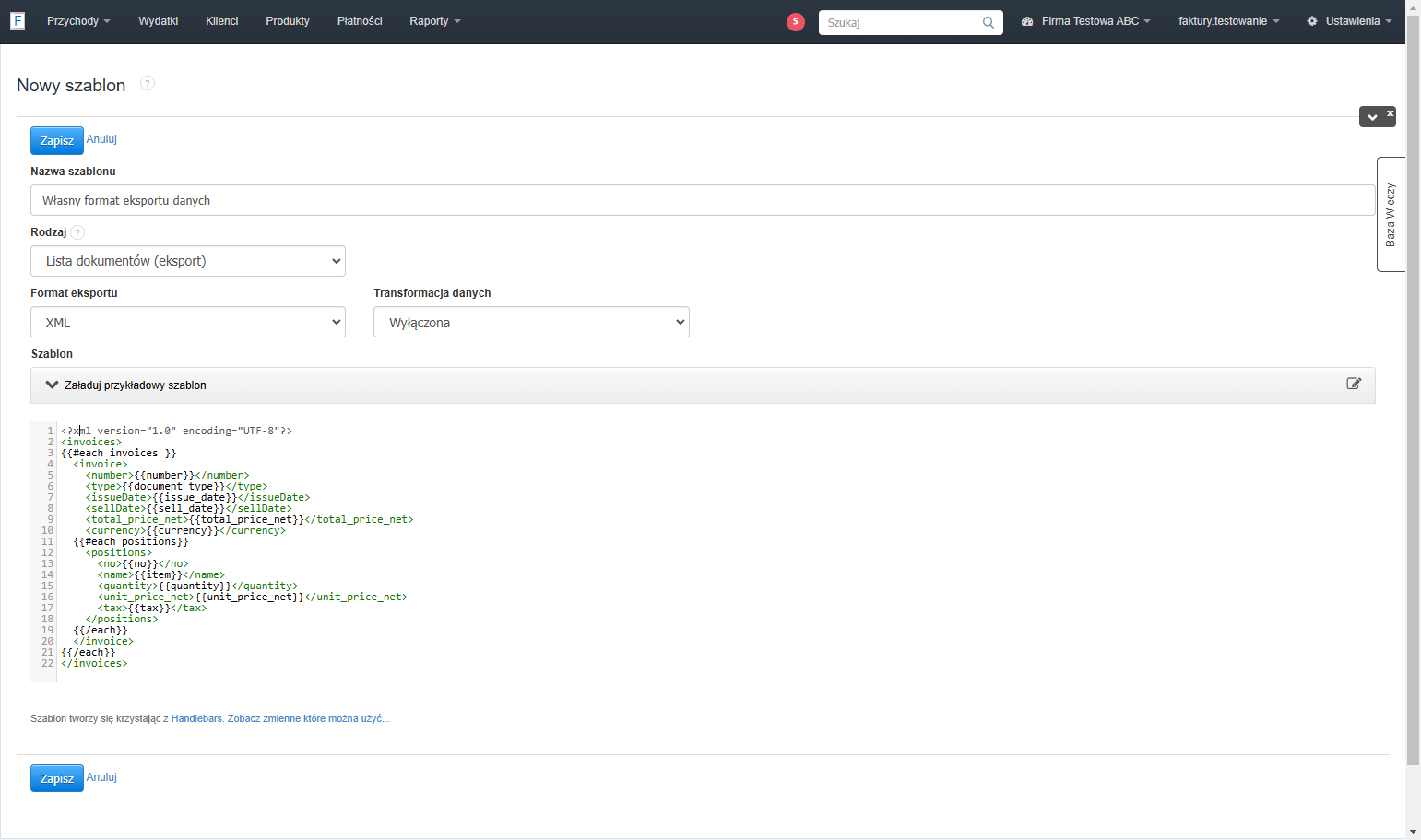
Task: Click code line with {{#each invoices }}
Action: coord(118,453)
